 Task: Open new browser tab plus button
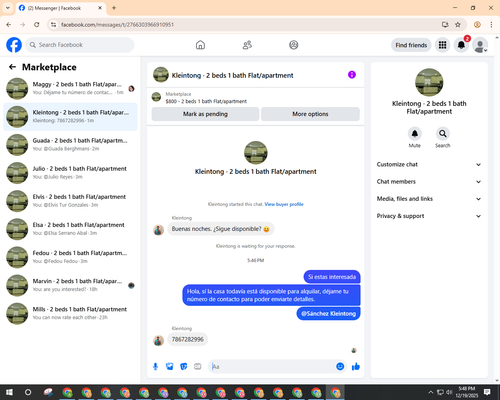[x=114, y=8]
